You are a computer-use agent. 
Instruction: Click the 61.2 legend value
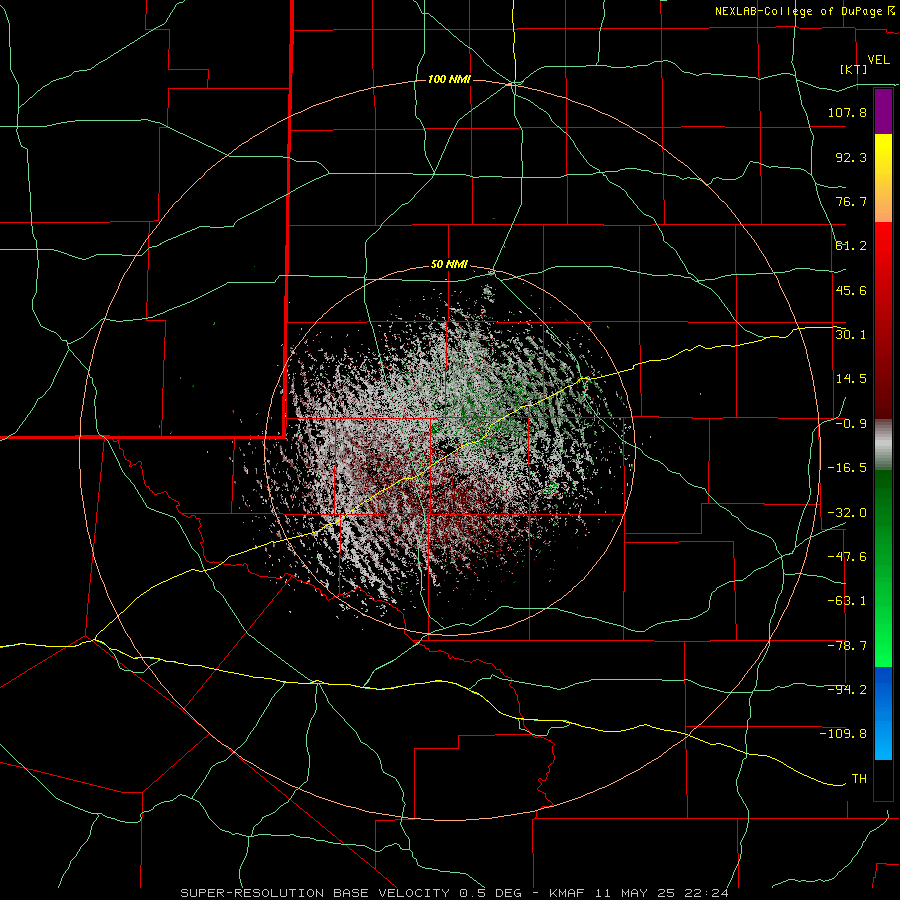tap(851, 246)
